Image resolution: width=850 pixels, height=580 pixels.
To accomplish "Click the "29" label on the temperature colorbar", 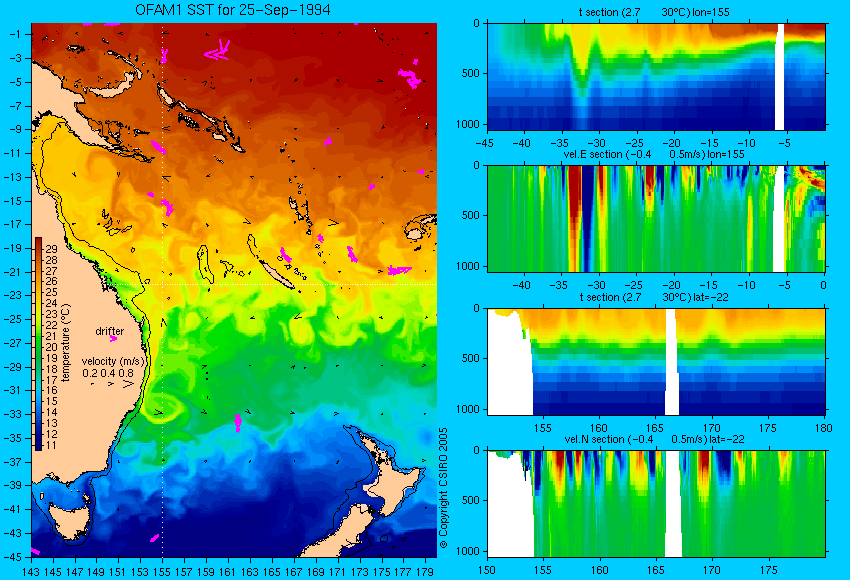I will point(51,249).
